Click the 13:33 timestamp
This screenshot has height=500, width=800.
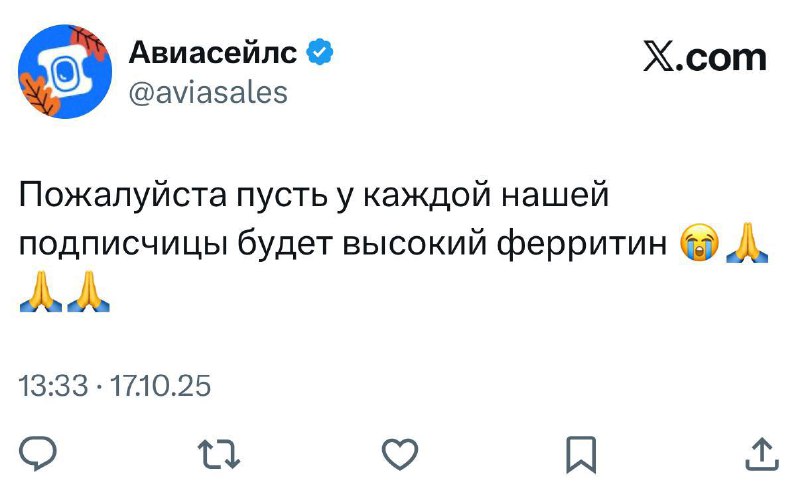[x=53, y=386]
